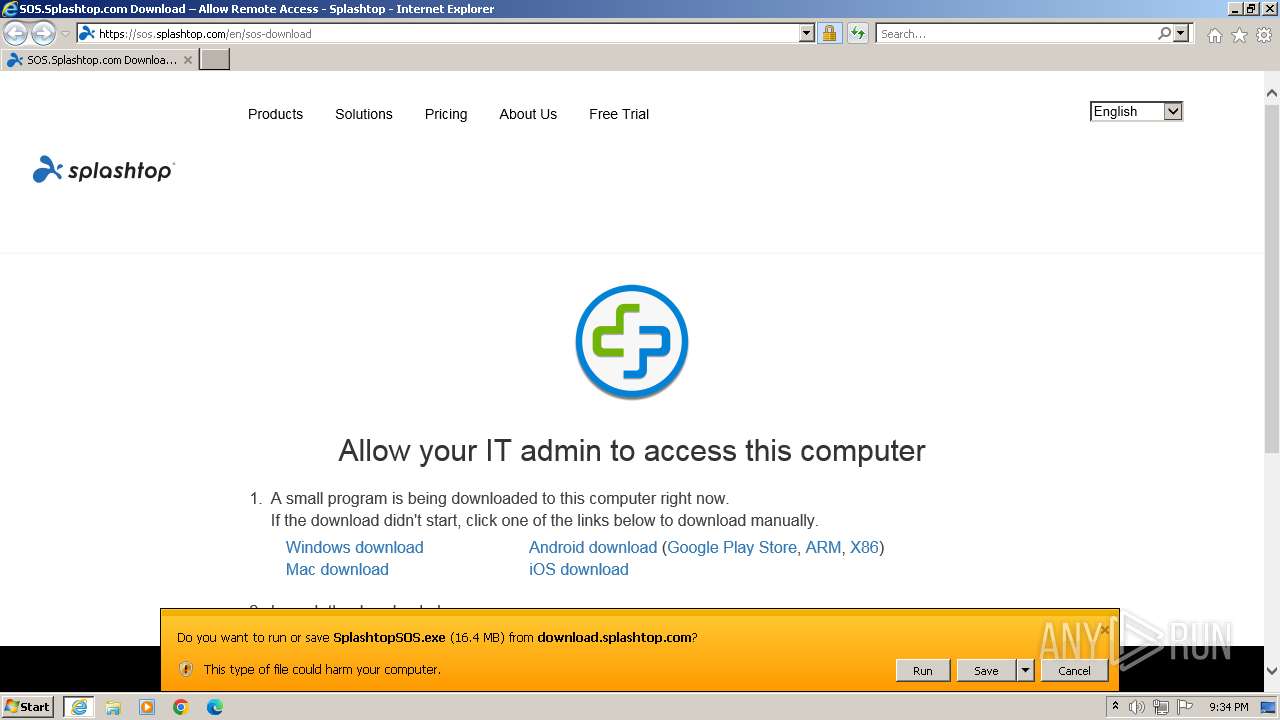Click the Windows download link

pyautogui.click(x=354, y=547)
